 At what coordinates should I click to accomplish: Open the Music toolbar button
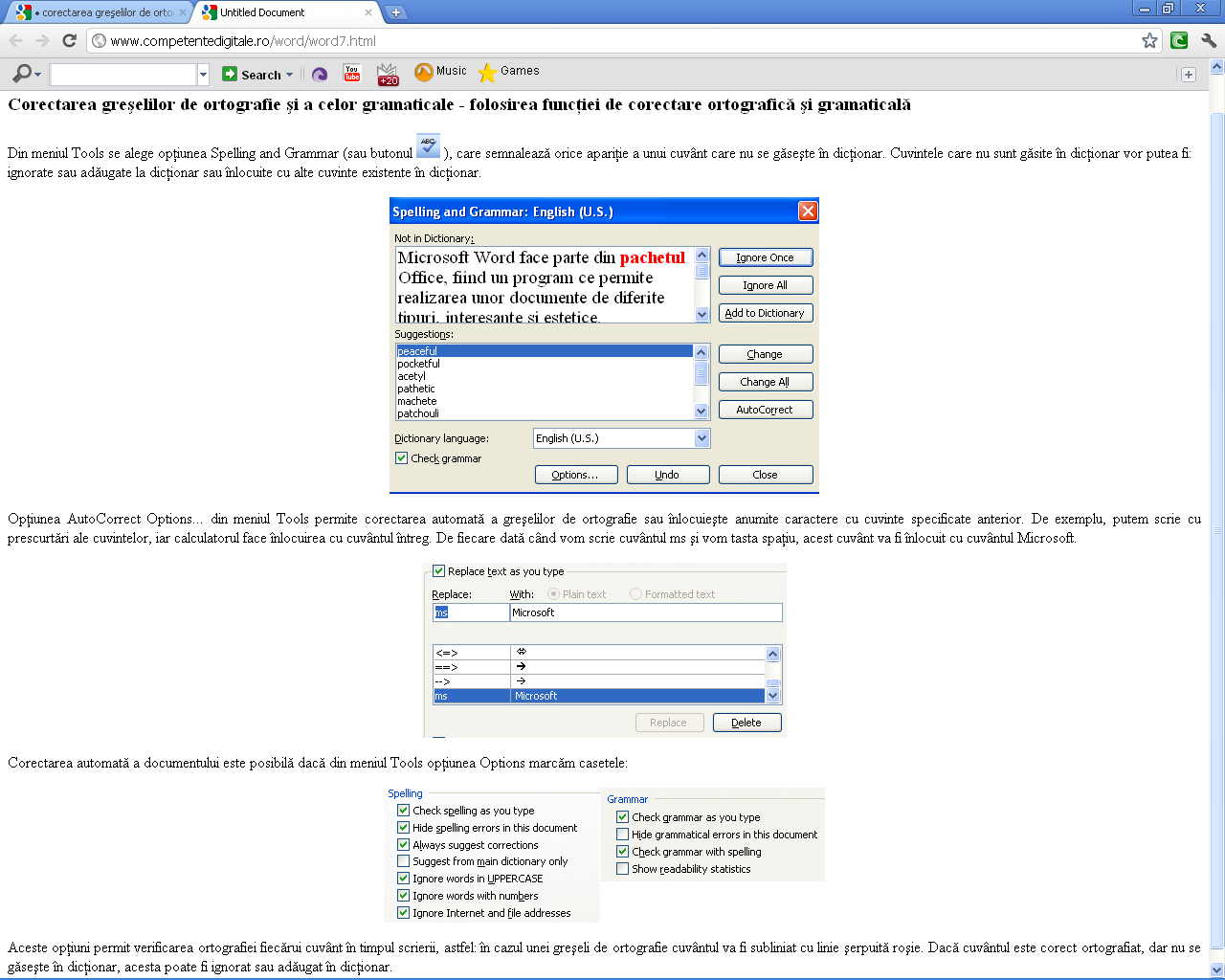pos(441,72)
